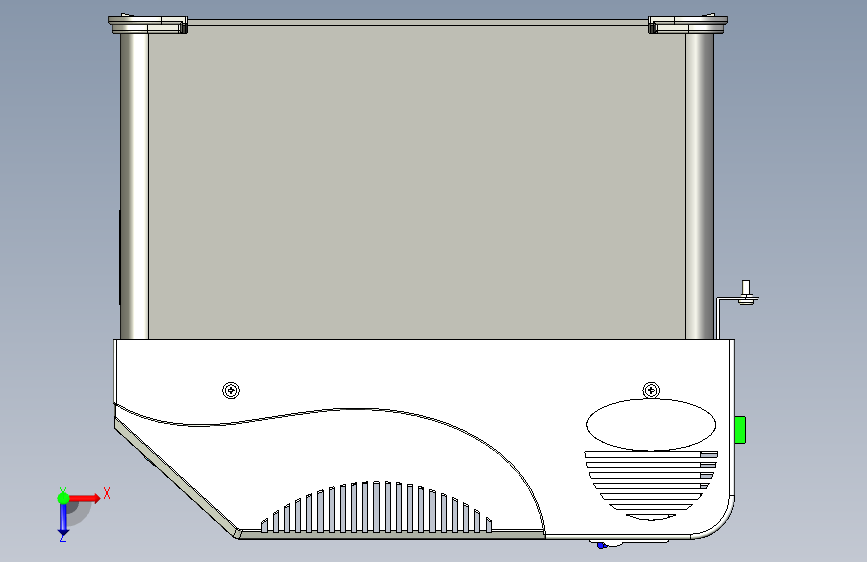The image size is (867, 562).
Task: Click the blue Z axis arrow of the triad
Action: pyautogui.click(x=64, y=518)
